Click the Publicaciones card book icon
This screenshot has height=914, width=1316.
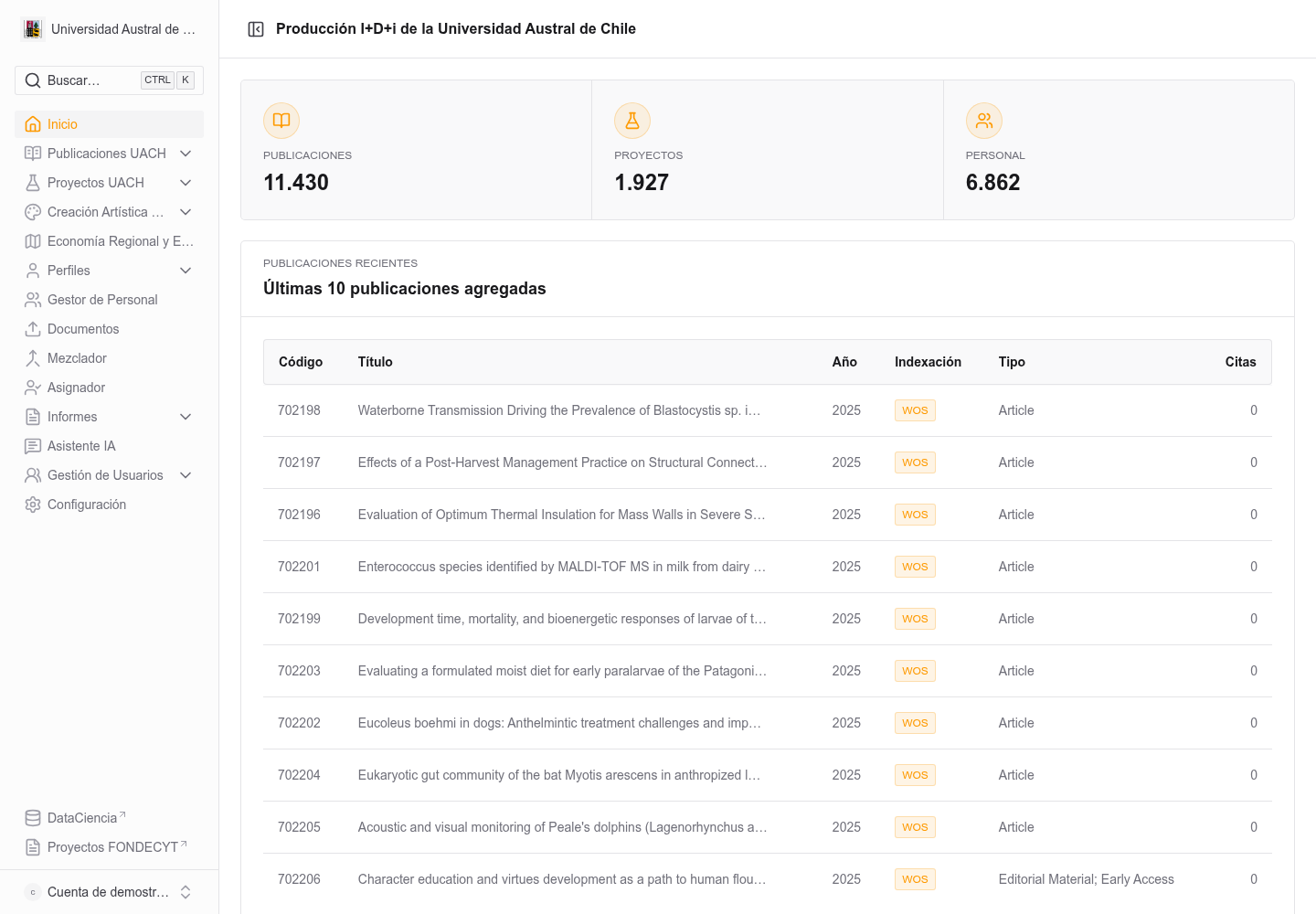(281, 121)
